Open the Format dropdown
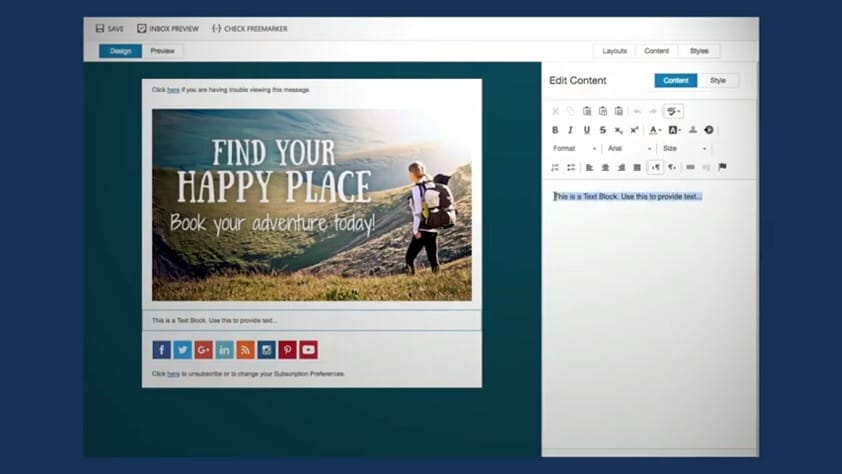This screenshot has width=842, height=474. tap(575, 148)
